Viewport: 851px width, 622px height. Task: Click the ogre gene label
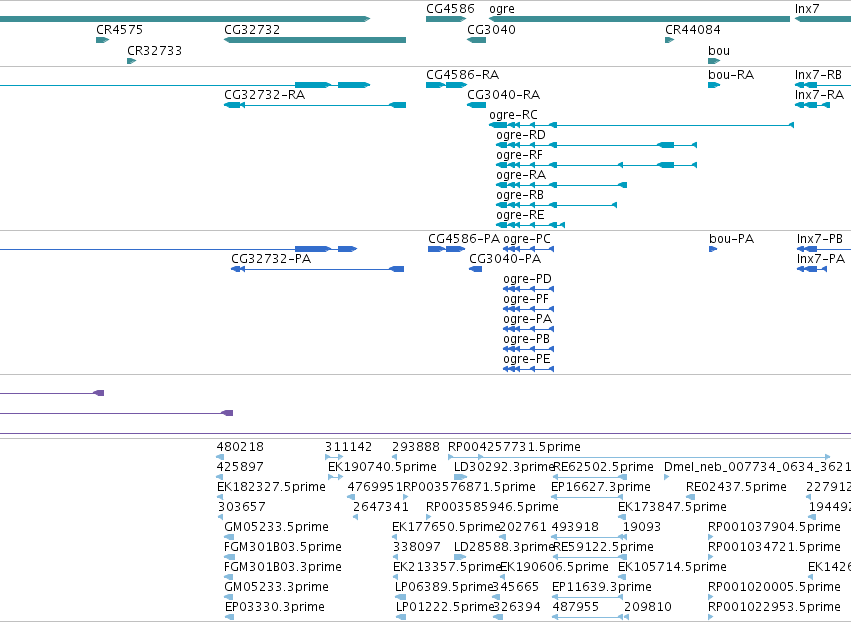[x=501, y=9]
